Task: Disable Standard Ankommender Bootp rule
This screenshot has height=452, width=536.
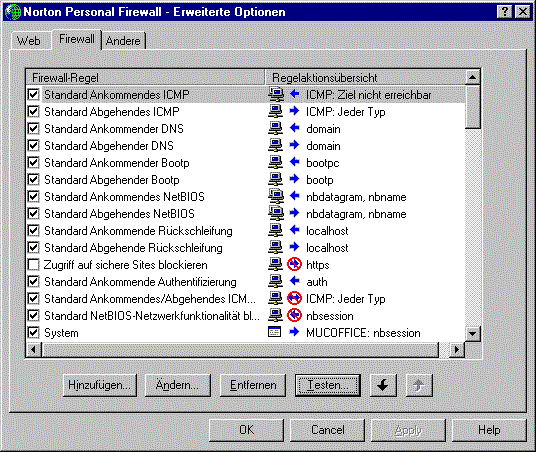Action: [34, 162]
